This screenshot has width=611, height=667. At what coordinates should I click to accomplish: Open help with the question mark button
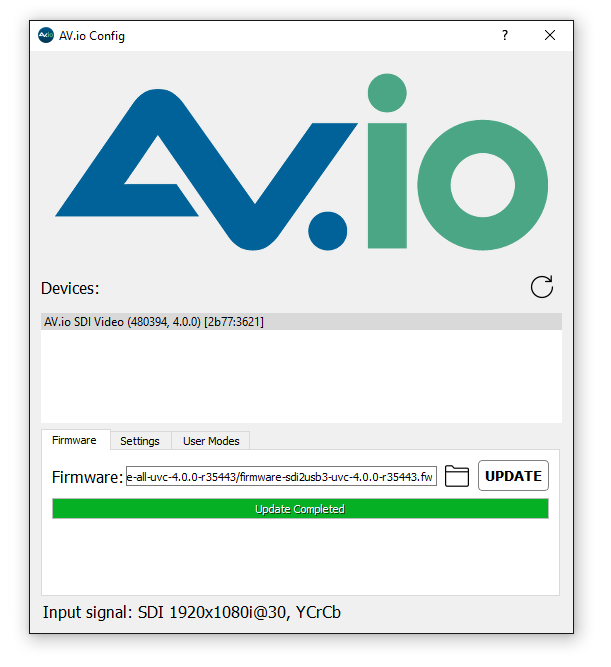[x=505, y=35]
